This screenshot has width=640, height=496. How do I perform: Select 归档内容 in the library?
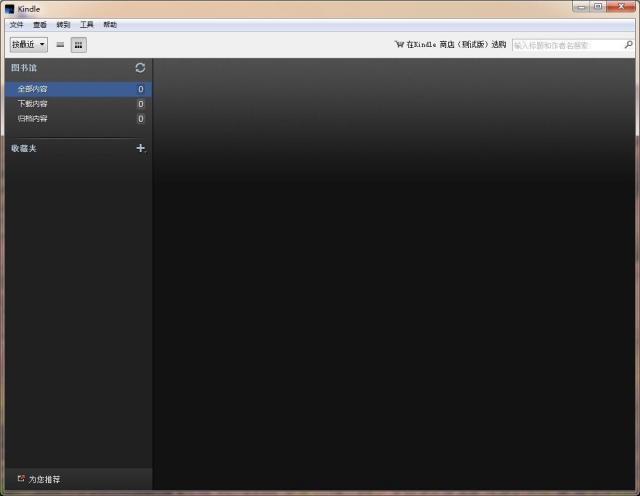pyautogui.click(x=78, y=119)
